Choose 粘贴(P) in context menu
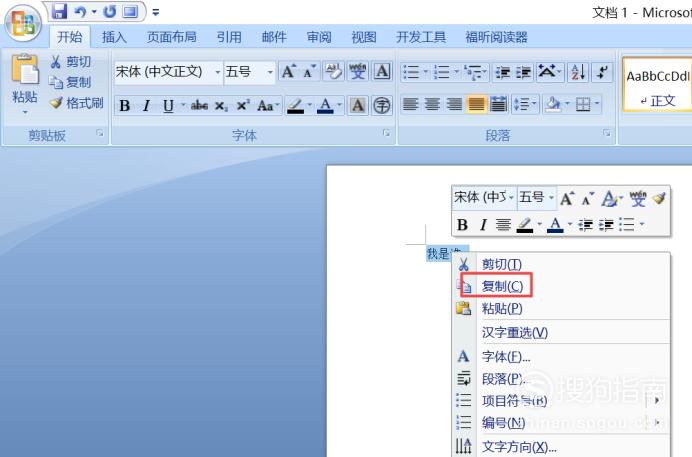 pos(561,308)
